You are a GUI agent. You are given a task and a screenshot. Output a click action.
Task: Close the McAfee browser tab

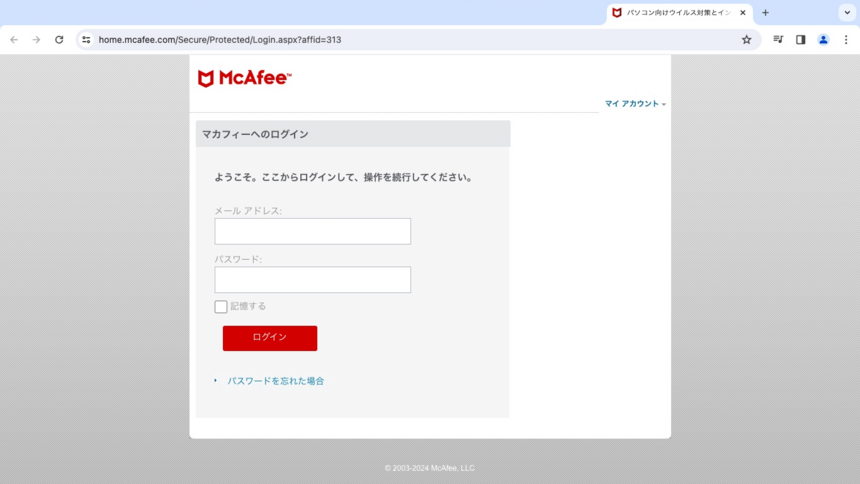[x=743, y=13]
